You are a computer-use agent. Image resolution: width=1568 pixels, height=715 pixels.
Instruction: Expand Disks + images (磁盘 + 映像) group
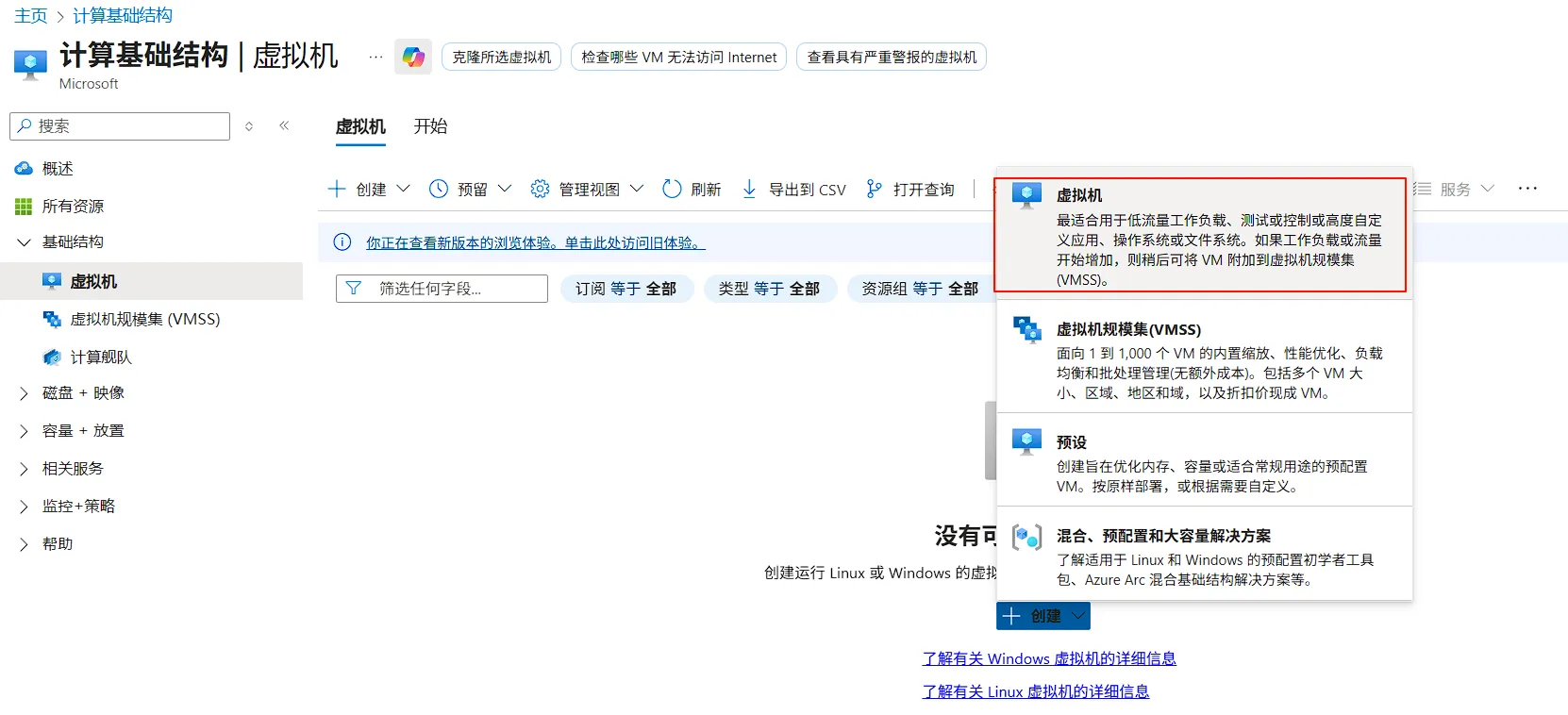[x=83, y=393]
